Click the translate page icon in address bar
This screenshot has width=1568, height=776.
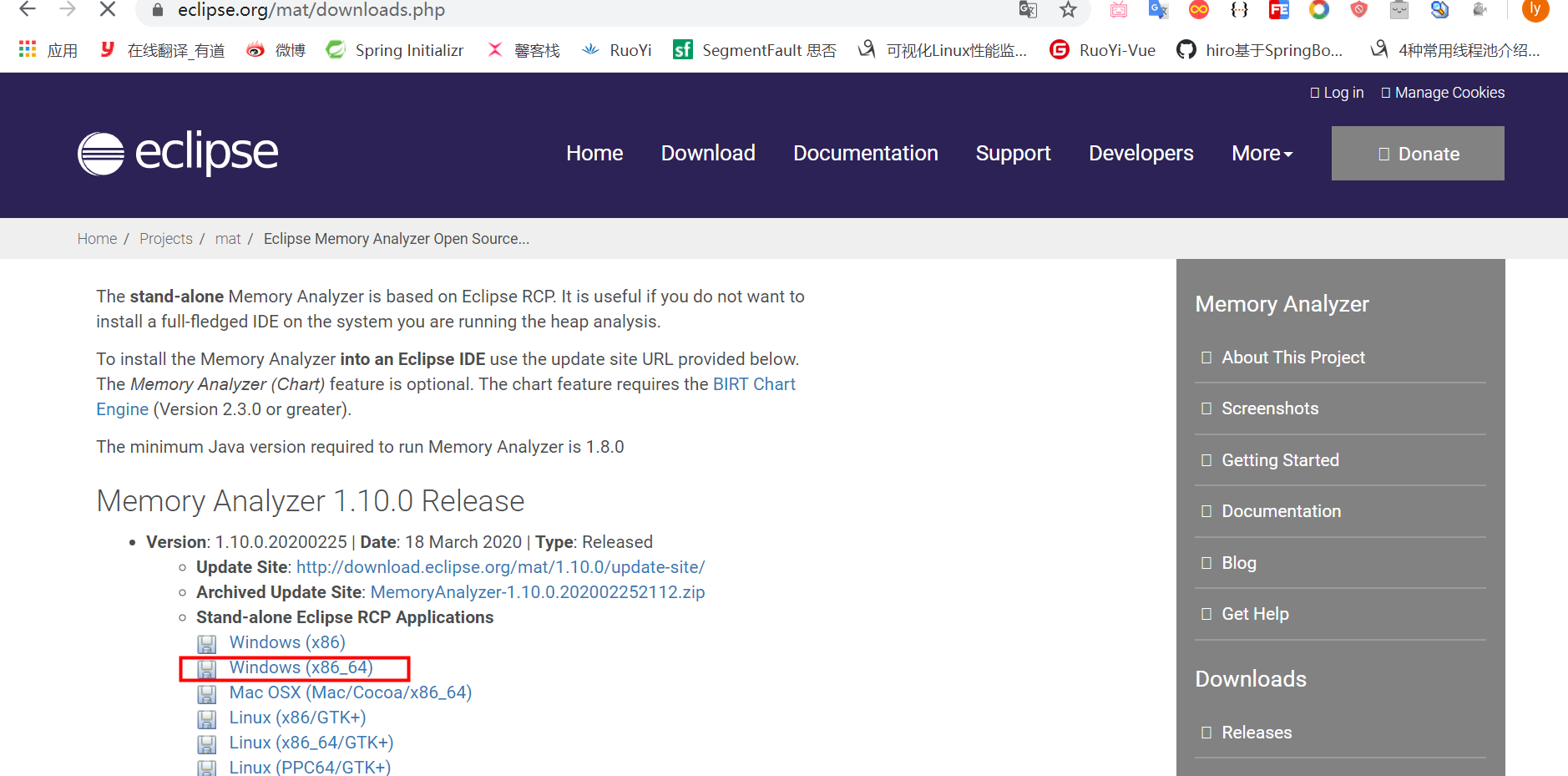click(1028, 10)
